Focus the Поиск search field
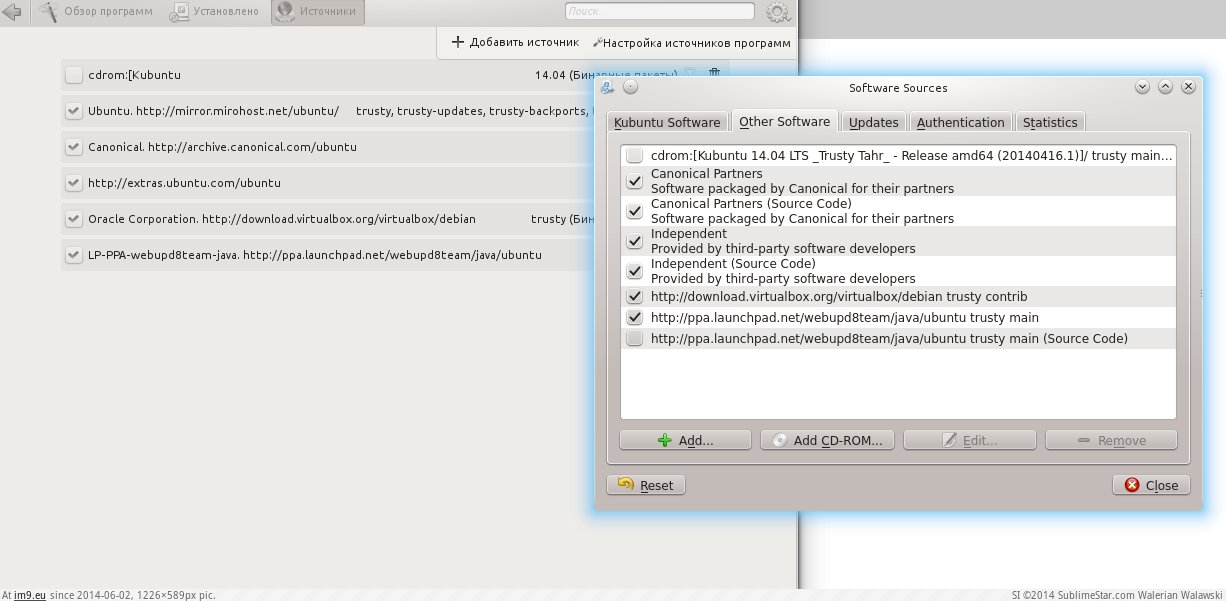 click(660, 11)
